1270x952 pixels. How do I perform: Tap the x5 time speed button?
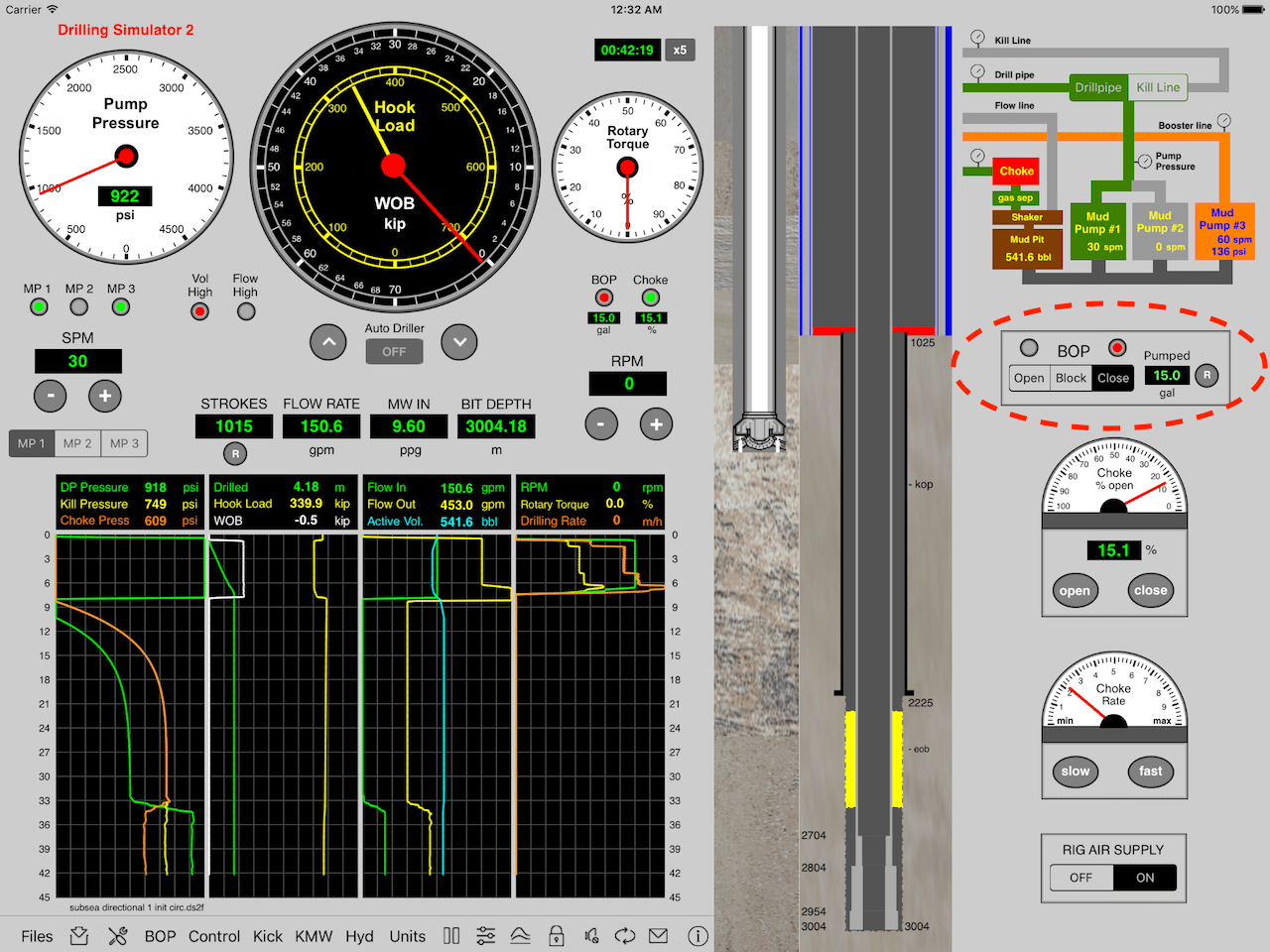point(680,50)
